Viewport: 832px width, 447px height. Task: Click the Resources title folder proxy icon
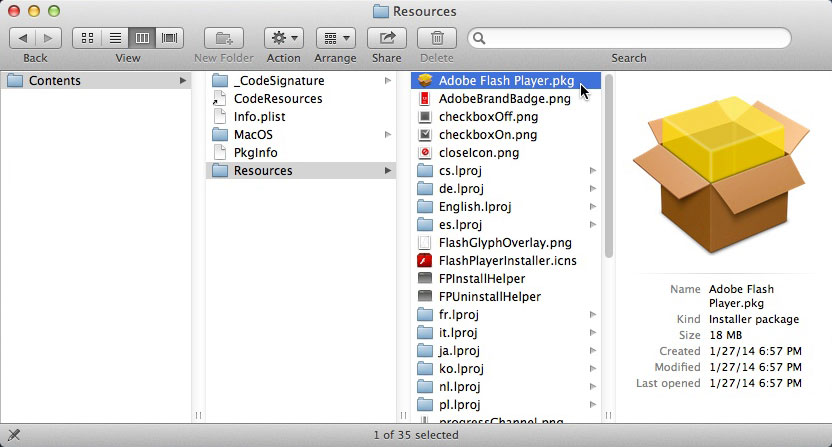pyautogui.click(x=380, y=11)
